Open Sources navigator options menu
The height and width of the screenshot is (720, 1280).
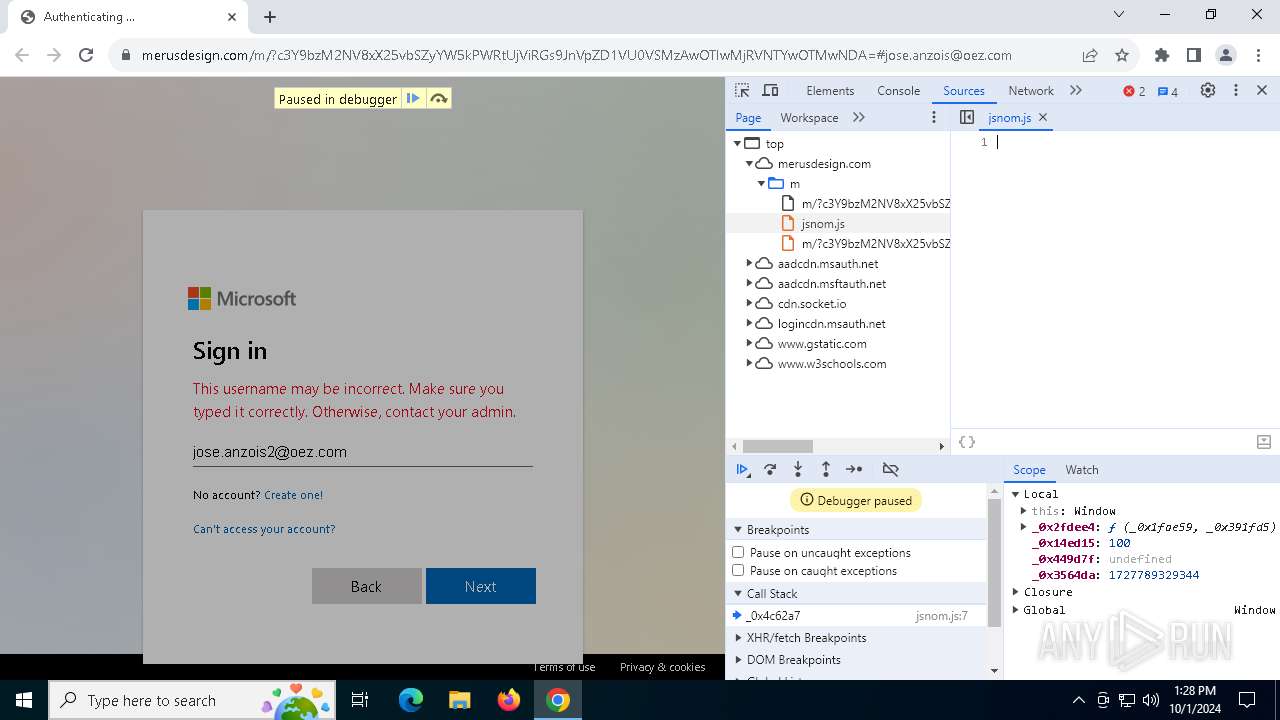[934, 117]
